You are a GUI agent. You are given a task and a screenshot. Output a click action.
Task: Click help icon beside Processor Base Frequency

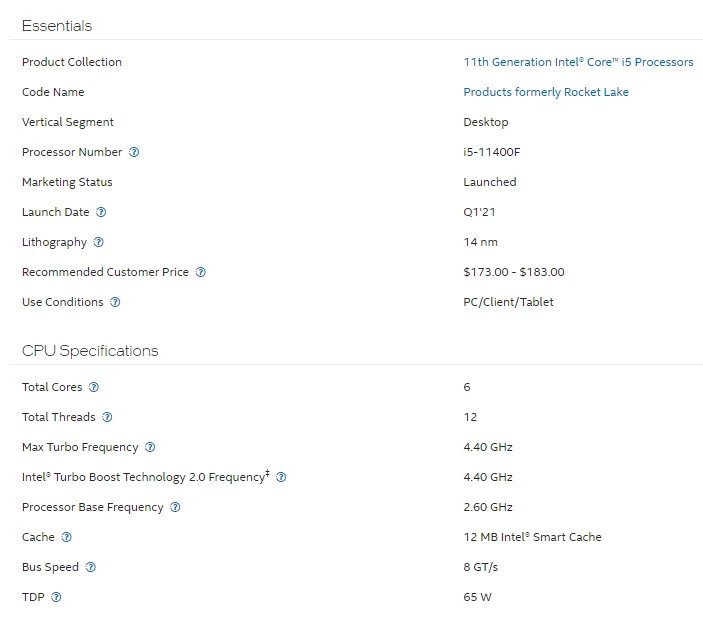coord(175,507)
